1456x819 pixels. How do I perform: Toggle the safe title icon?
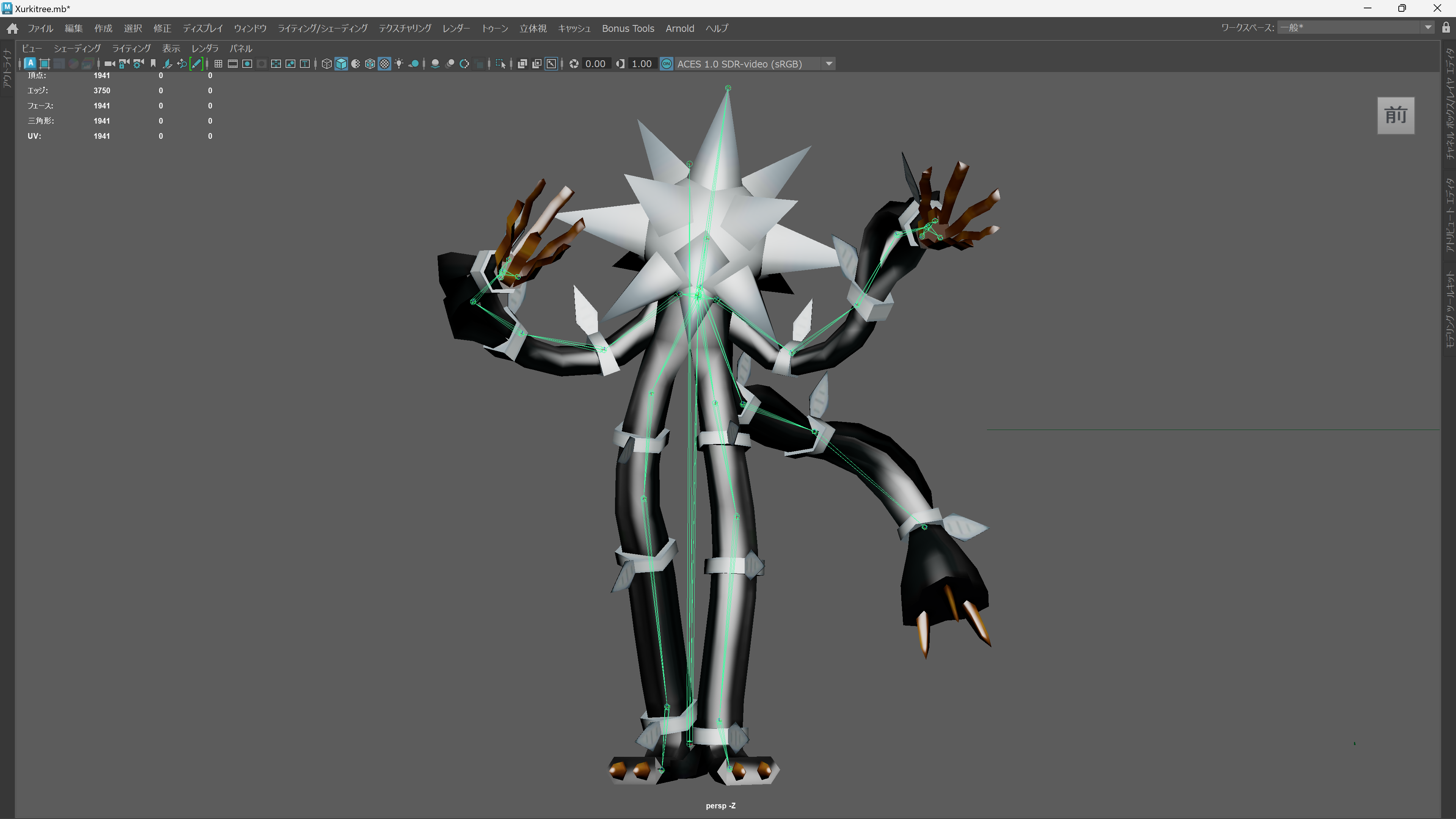click(x=304, y=64)
